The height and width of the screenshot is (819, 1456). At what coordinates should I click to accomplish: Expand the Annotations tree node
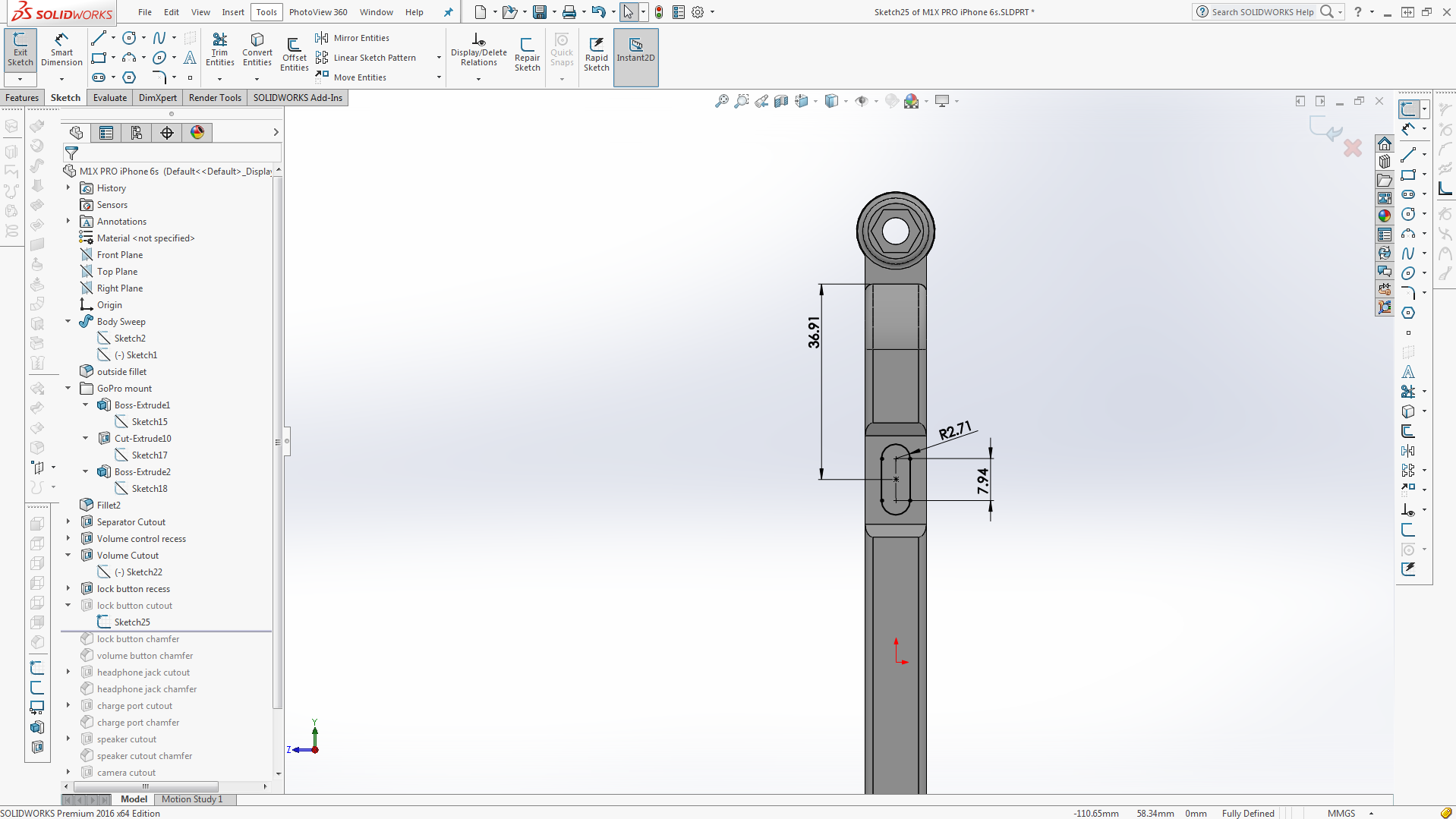pos(68,222)
